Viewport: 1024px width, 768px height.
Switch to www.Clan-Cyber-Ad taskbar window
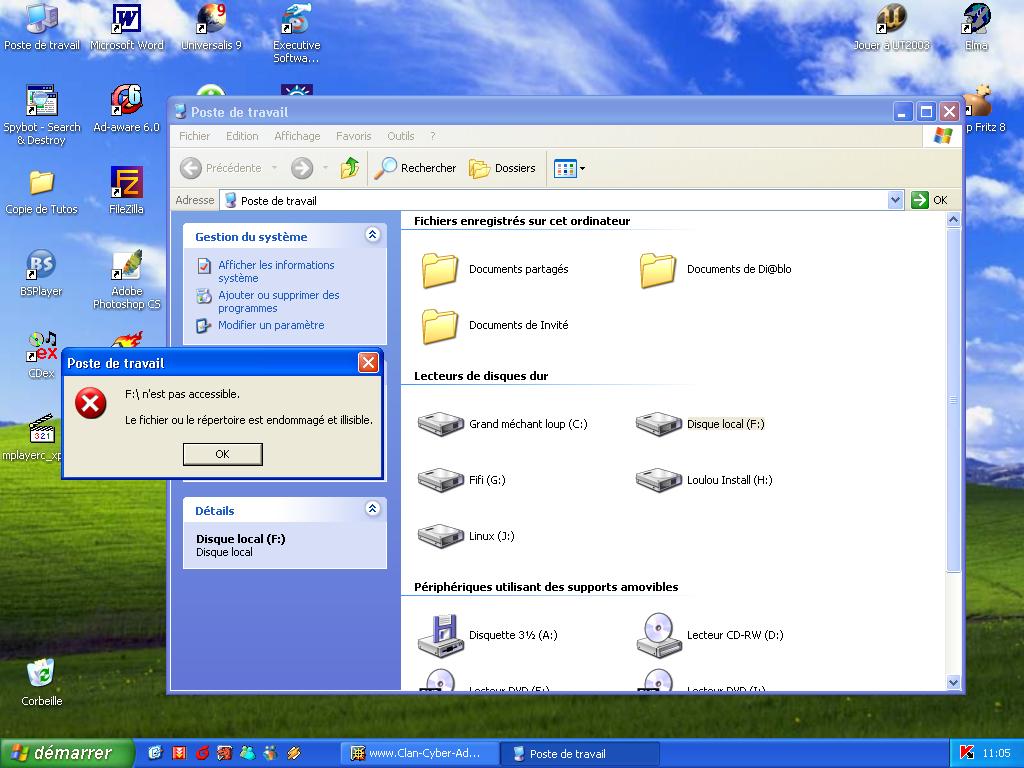click(x=419, y=754)
